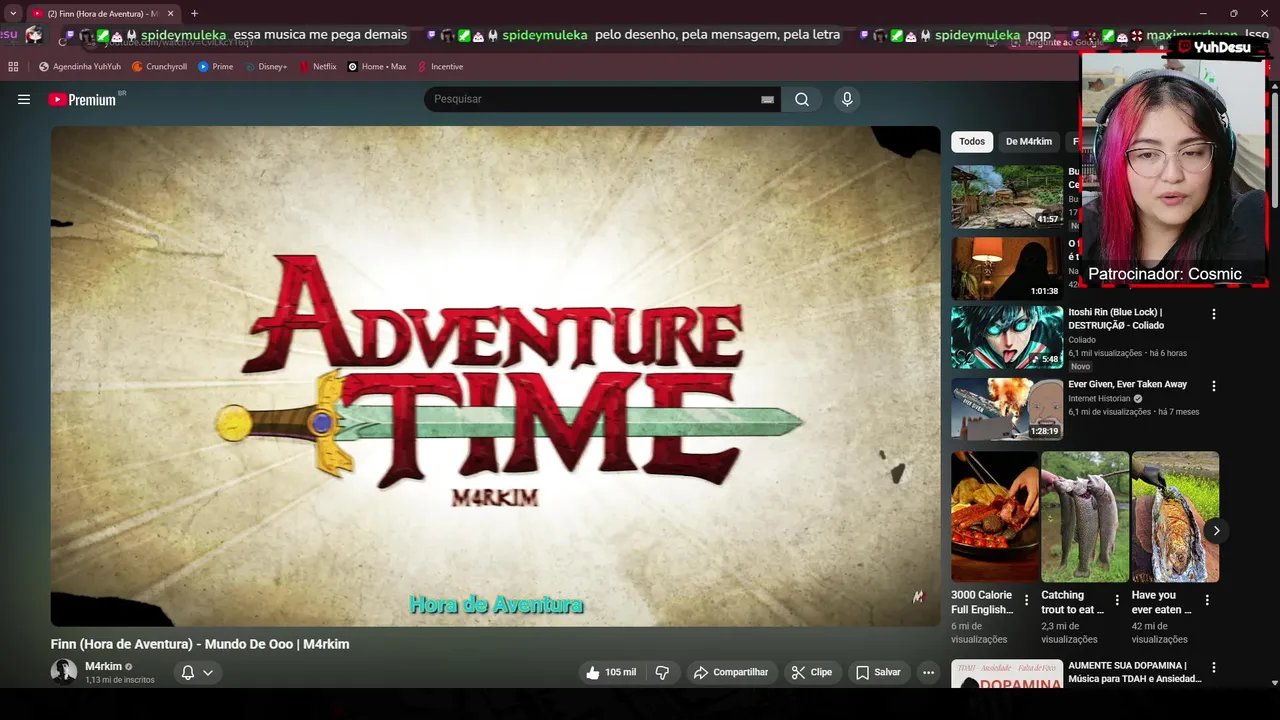Open Netflix bookmark
Viewport: 1280px width, 720px height.
click(x=318, y=67)
